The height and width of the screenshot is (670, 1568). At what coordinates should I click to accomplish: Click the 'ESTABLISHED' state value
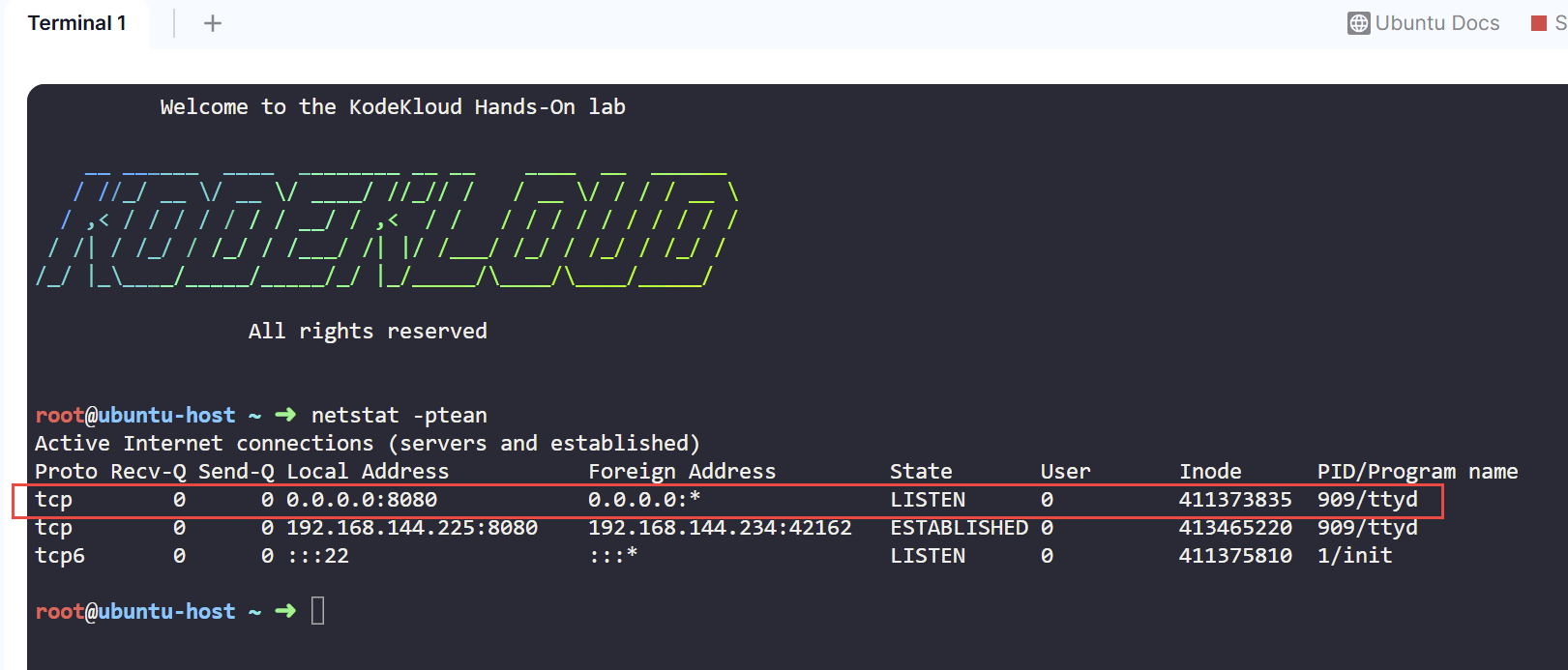[959, 527]
